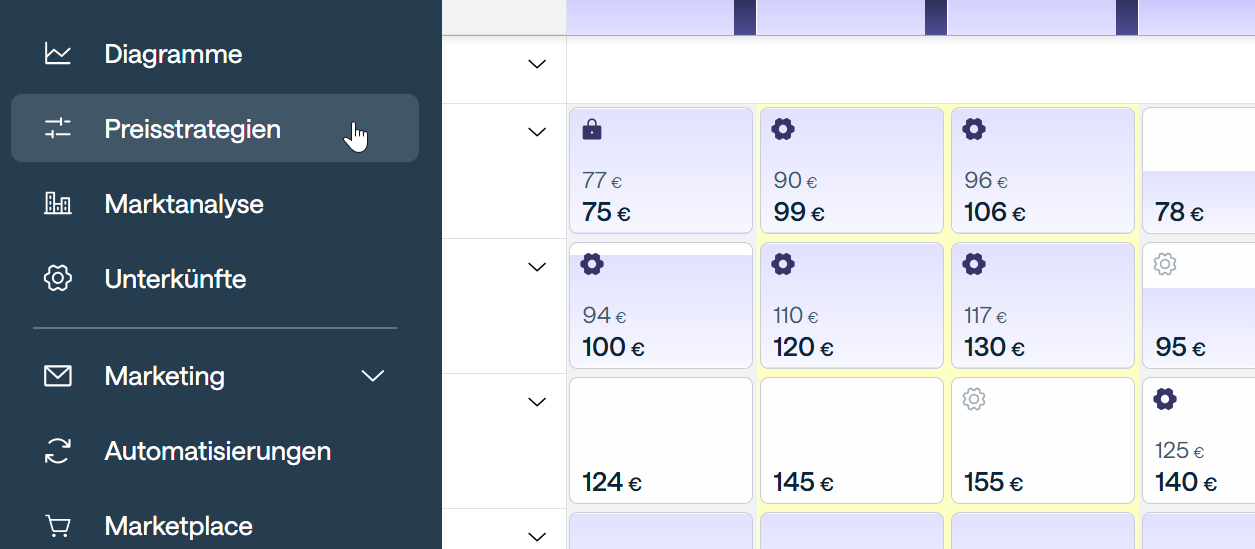Select the 145 € price cell
Image resolution: width=1255 pixels, height=549 pixels.
[851, 440]
